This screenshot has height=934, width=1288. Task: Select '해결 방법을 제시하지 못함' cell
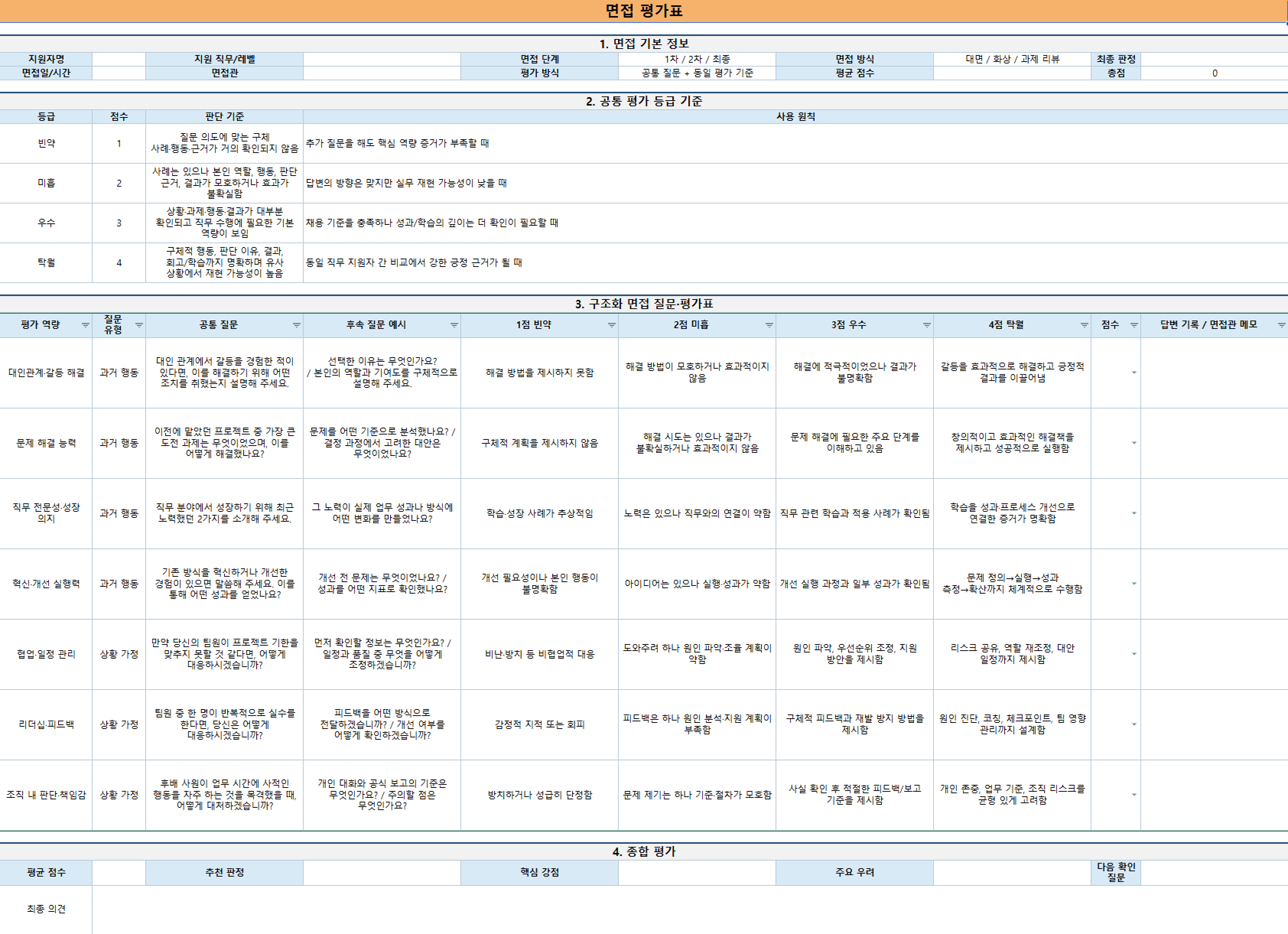click(540, 373)
